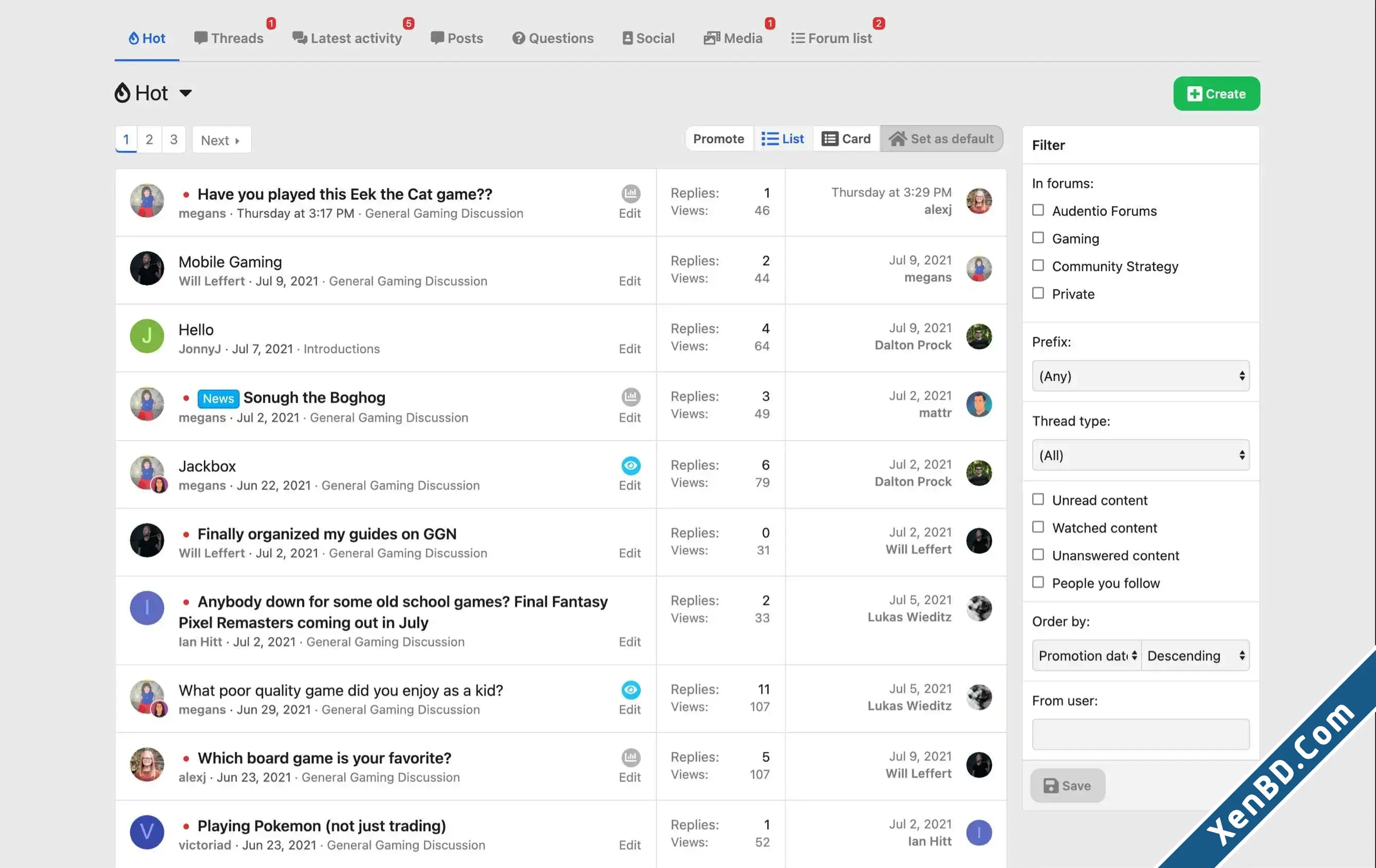Check Community Strategy filter

(x=1037, y=266)
